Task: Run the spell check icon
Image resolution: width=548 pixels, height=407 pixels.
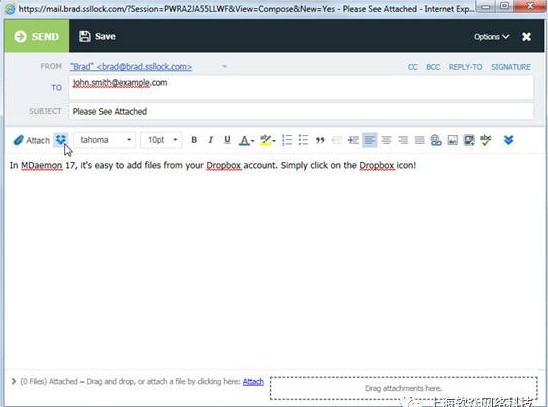Action: click(x=486, y=140)
